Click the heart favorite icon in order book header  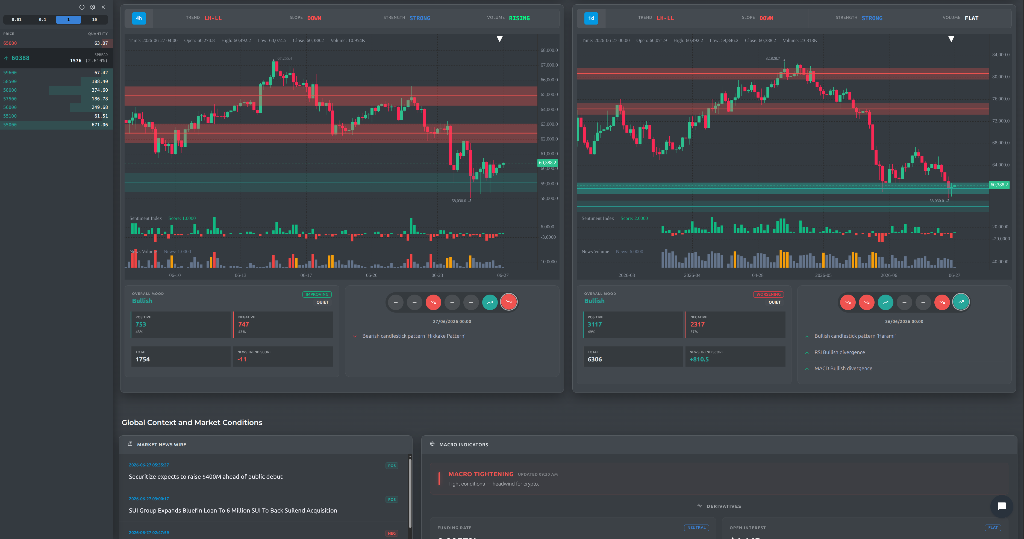coord(82,7)
